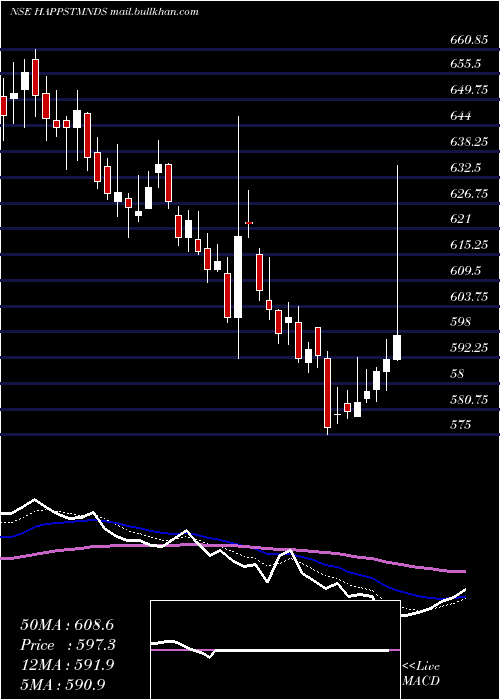Click the 649.75 price axis label

pos(468,90)
